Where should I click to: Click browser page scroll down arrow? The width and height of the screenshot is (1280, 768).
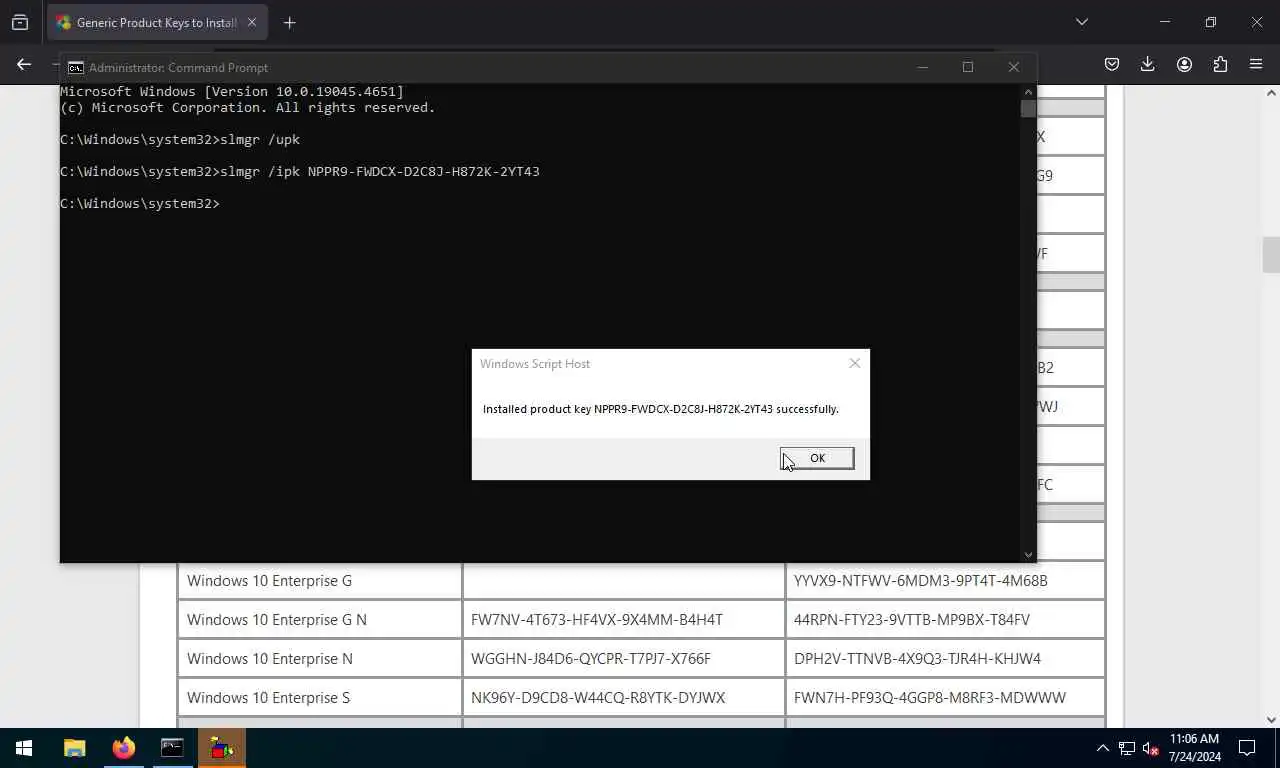pyautogui.click(x=1271, y=719)
